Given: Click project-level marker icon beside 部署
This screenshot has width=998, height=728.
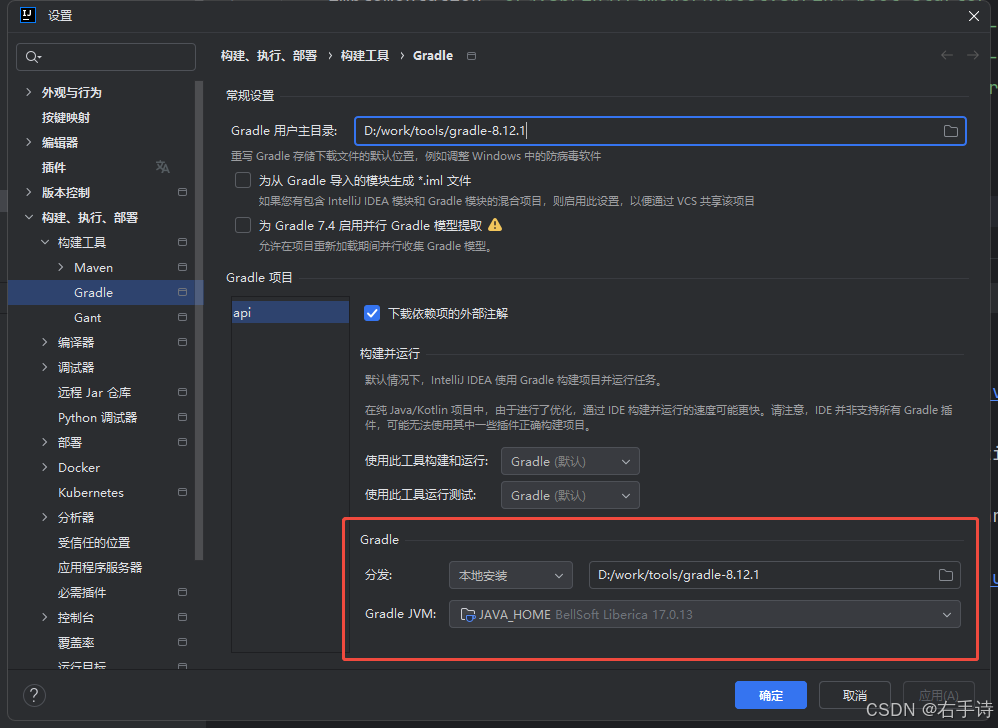Looking at the screenshot, I should coord(183,442).
